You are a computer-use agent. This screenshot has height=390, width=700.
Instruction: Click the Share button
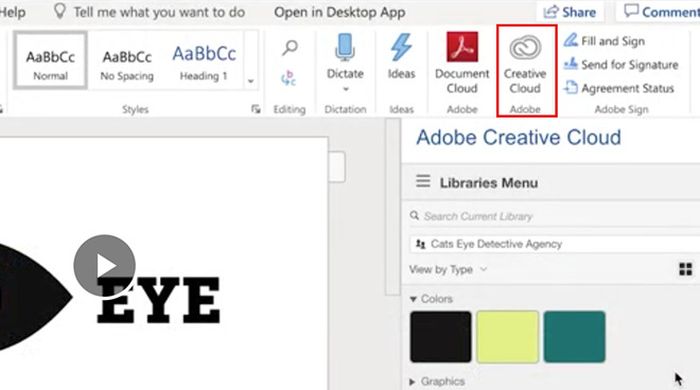[570, 12]
